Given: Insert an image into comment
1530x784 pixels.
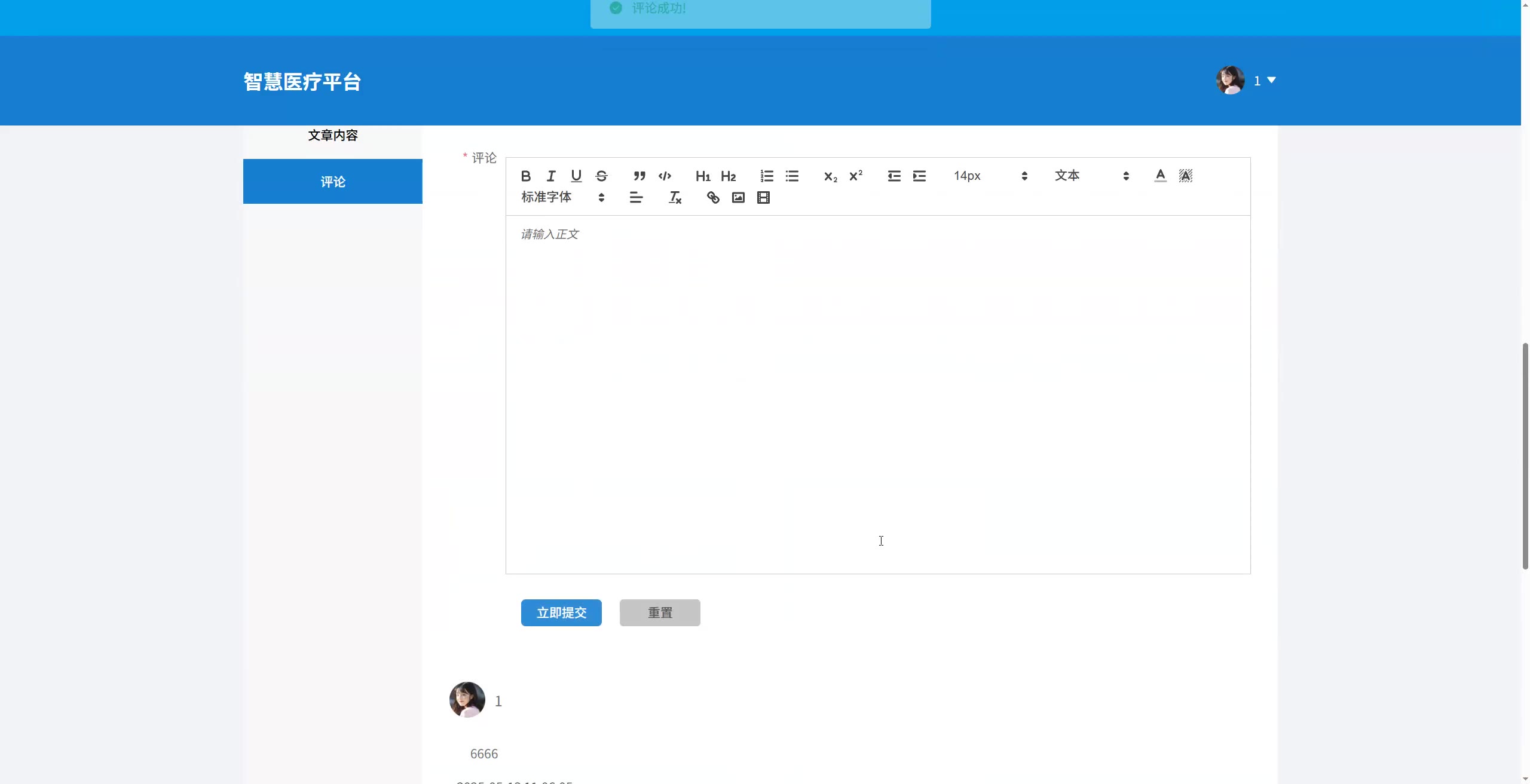Looking at the screenshot, I should click(738, 198).
